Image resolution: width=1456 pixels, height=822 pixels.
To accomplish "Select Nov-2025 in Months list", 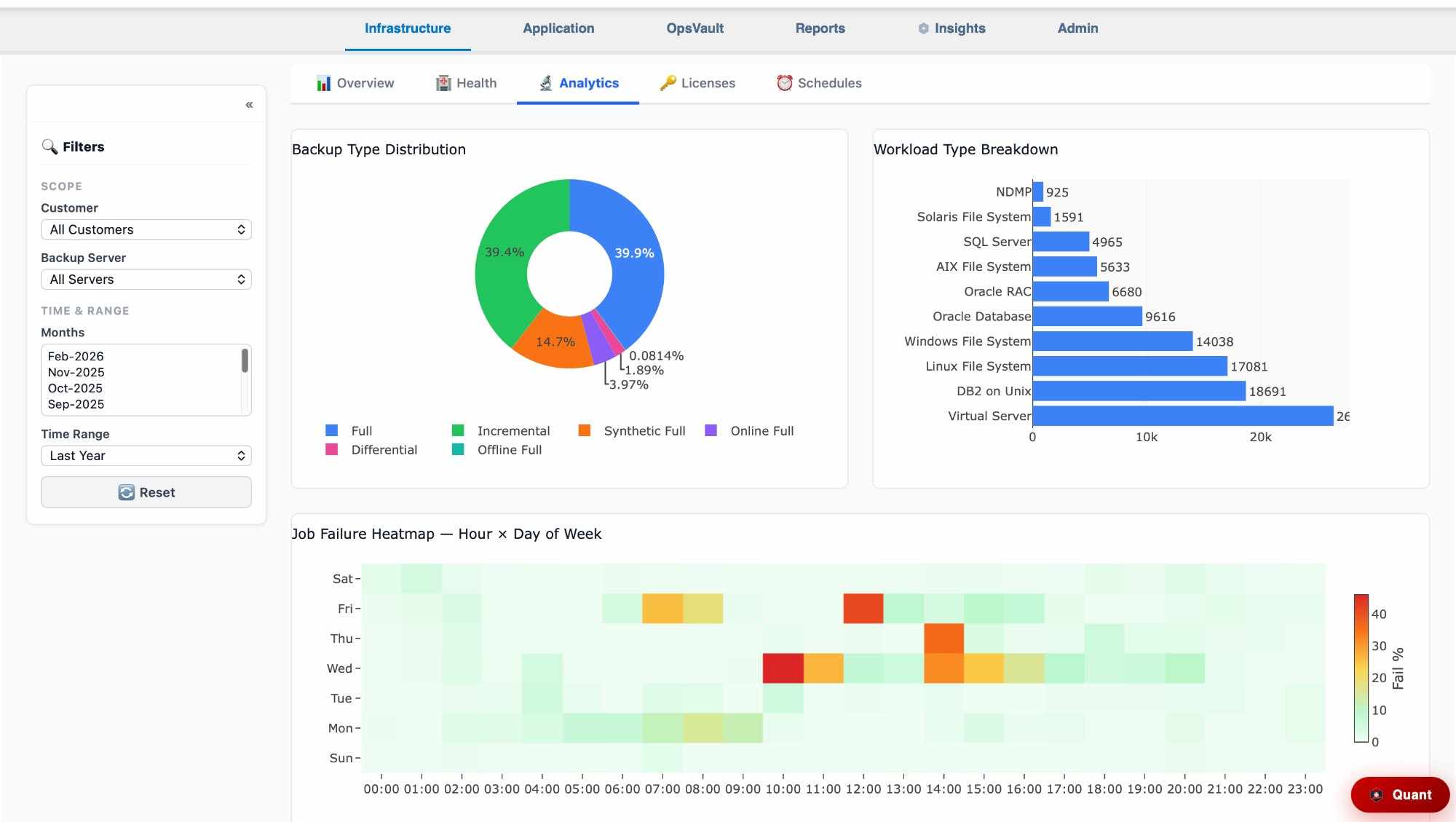I will pyautogui.click(x=76, y=372).
